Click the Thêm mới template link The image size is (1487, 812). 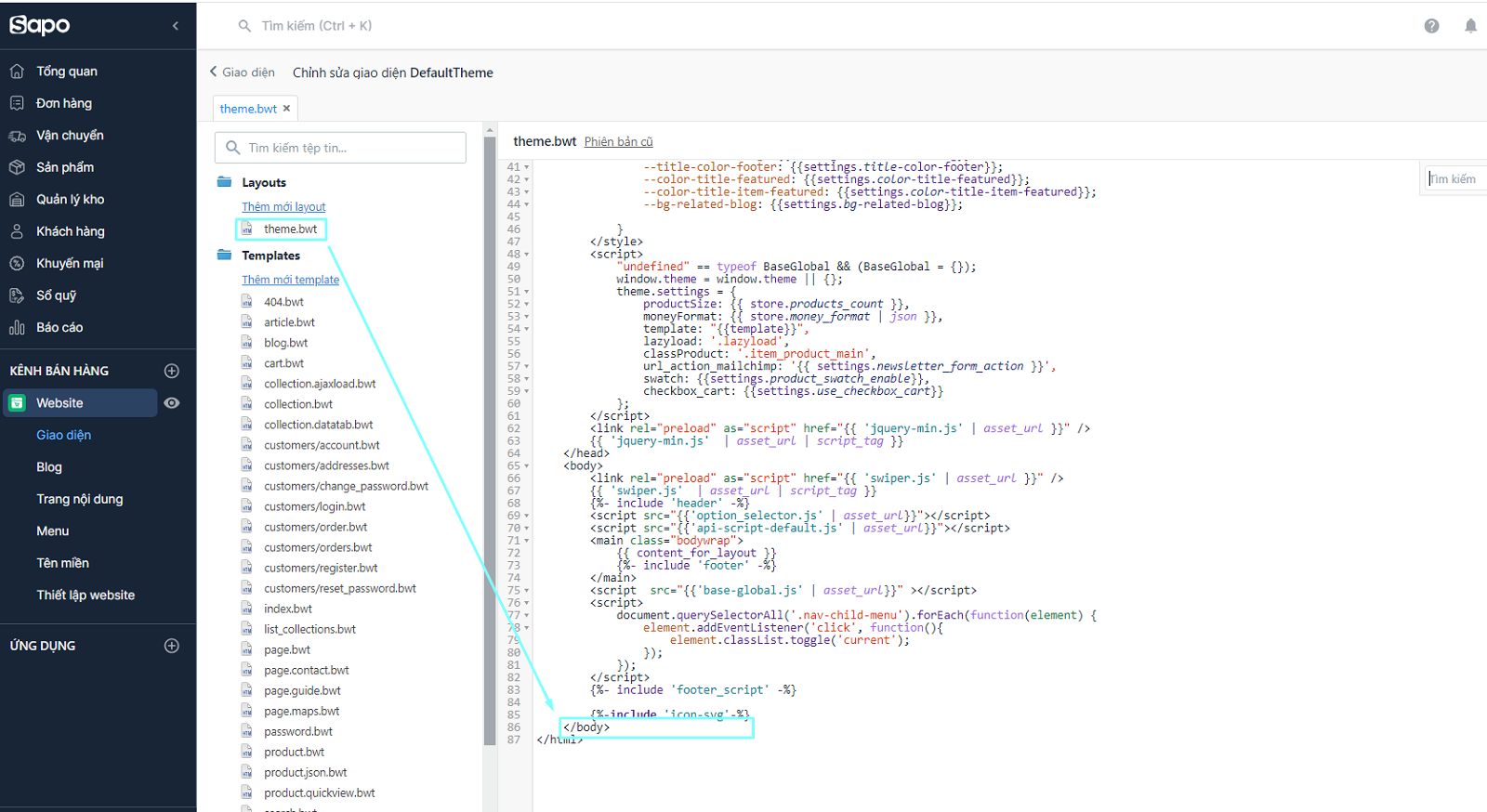pyautogui.click(x=290, y=280)
